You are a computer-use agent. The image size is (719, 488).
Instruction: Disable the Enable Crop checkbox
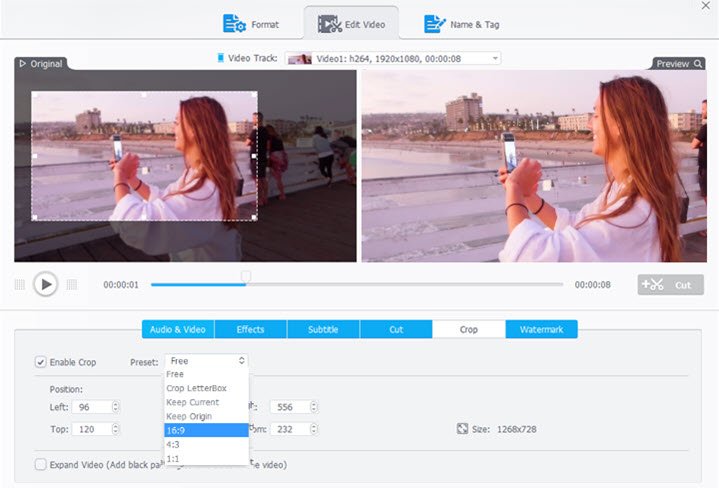pyautogui.click(x=41, y=361)
